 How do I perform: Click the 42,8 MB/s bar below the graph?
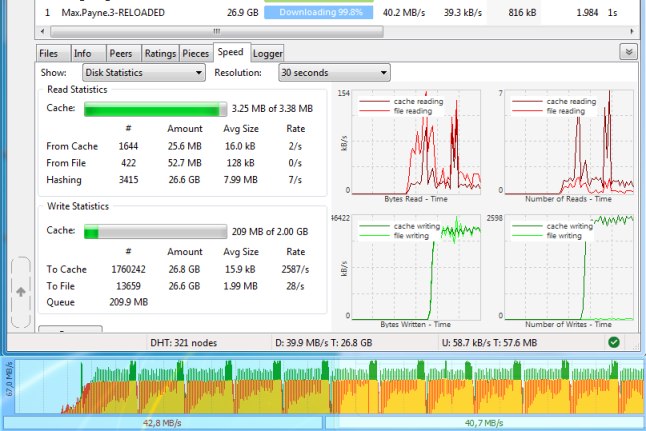[x=163, y=423]
